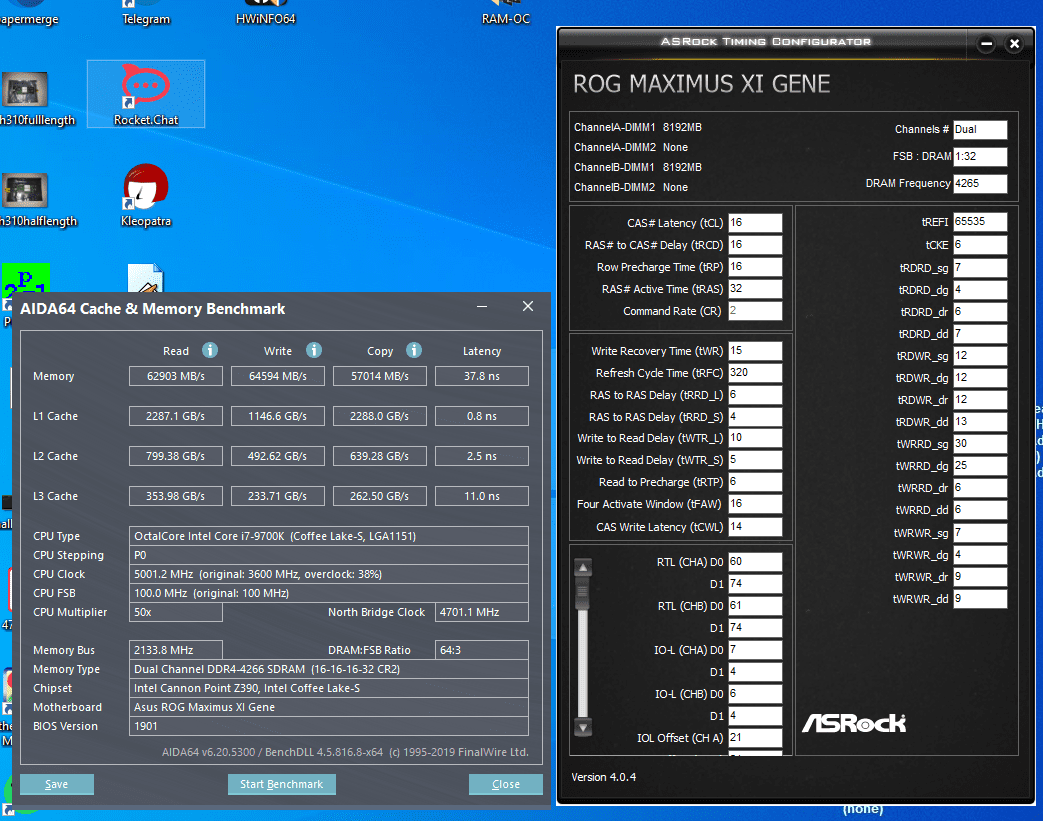
Task: Click the RTL list scroll up arrow
Action: point(583,568)
